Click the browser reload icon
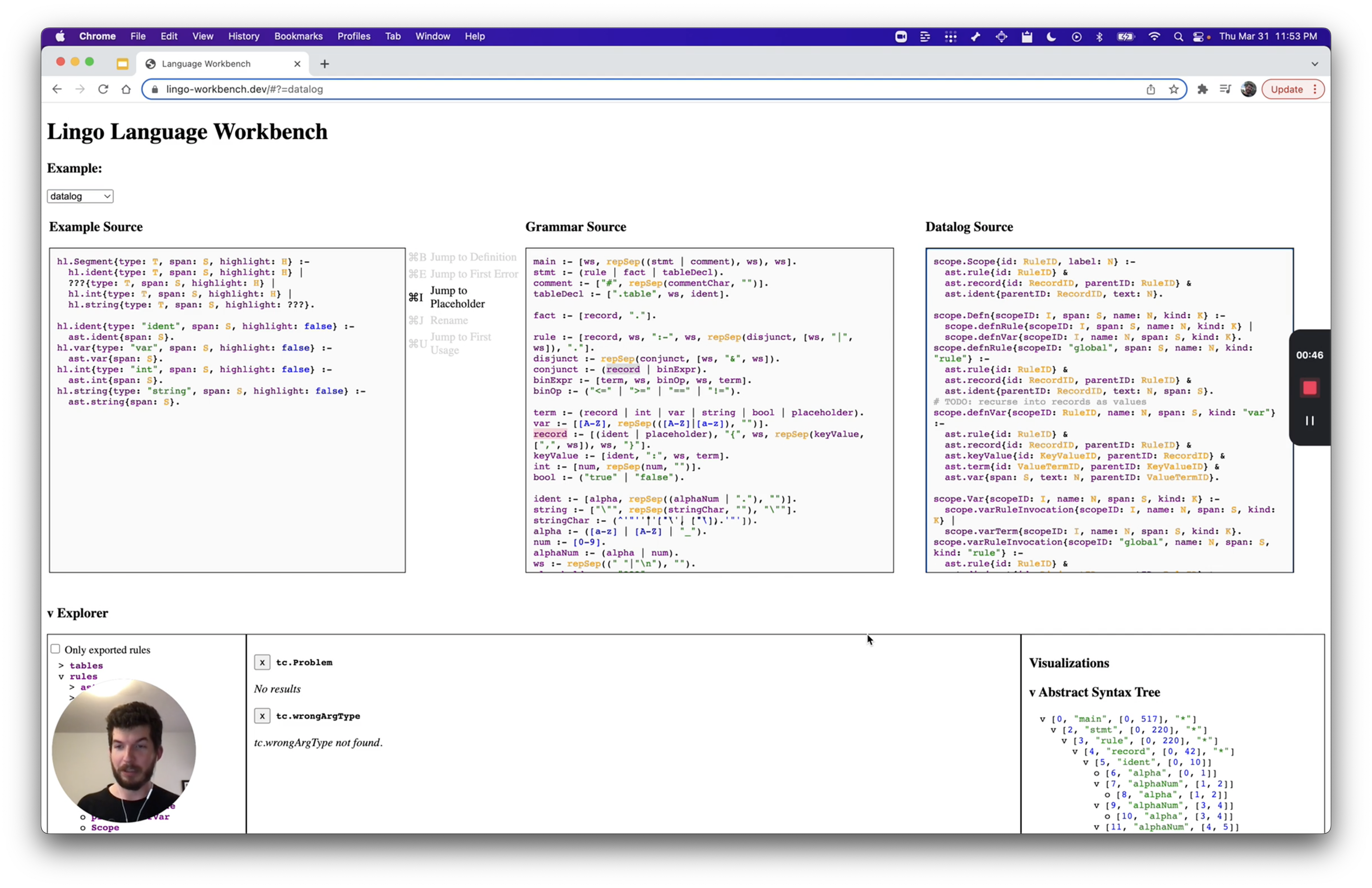This screenshot has width=1372, height=888. (103, 89)
